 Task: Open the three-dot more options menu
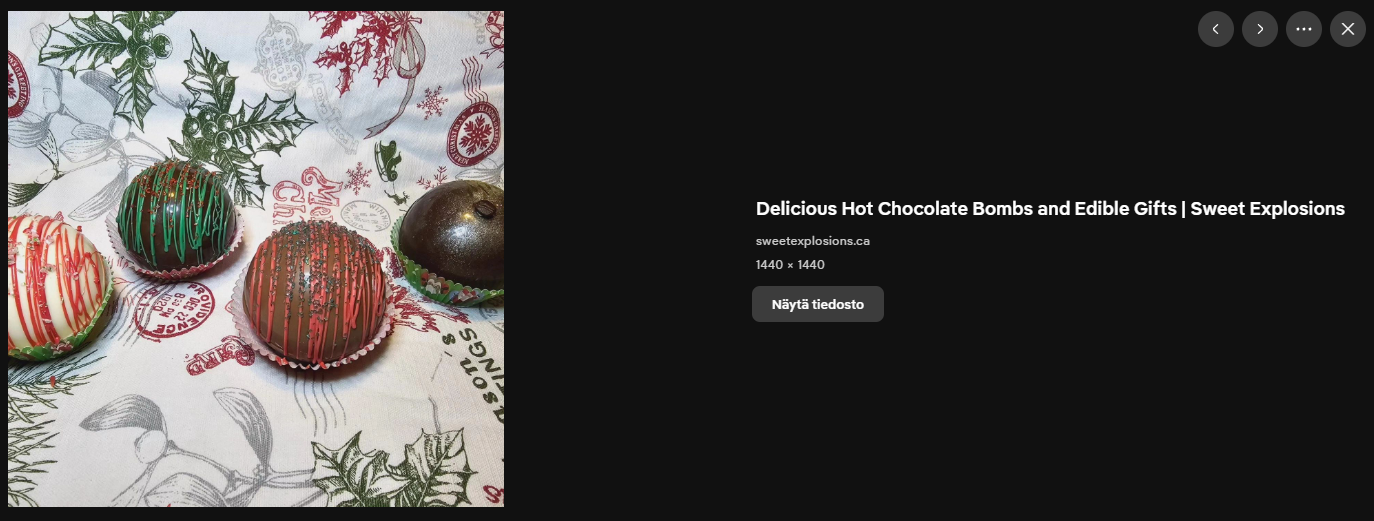click(x=1304, y=29)
